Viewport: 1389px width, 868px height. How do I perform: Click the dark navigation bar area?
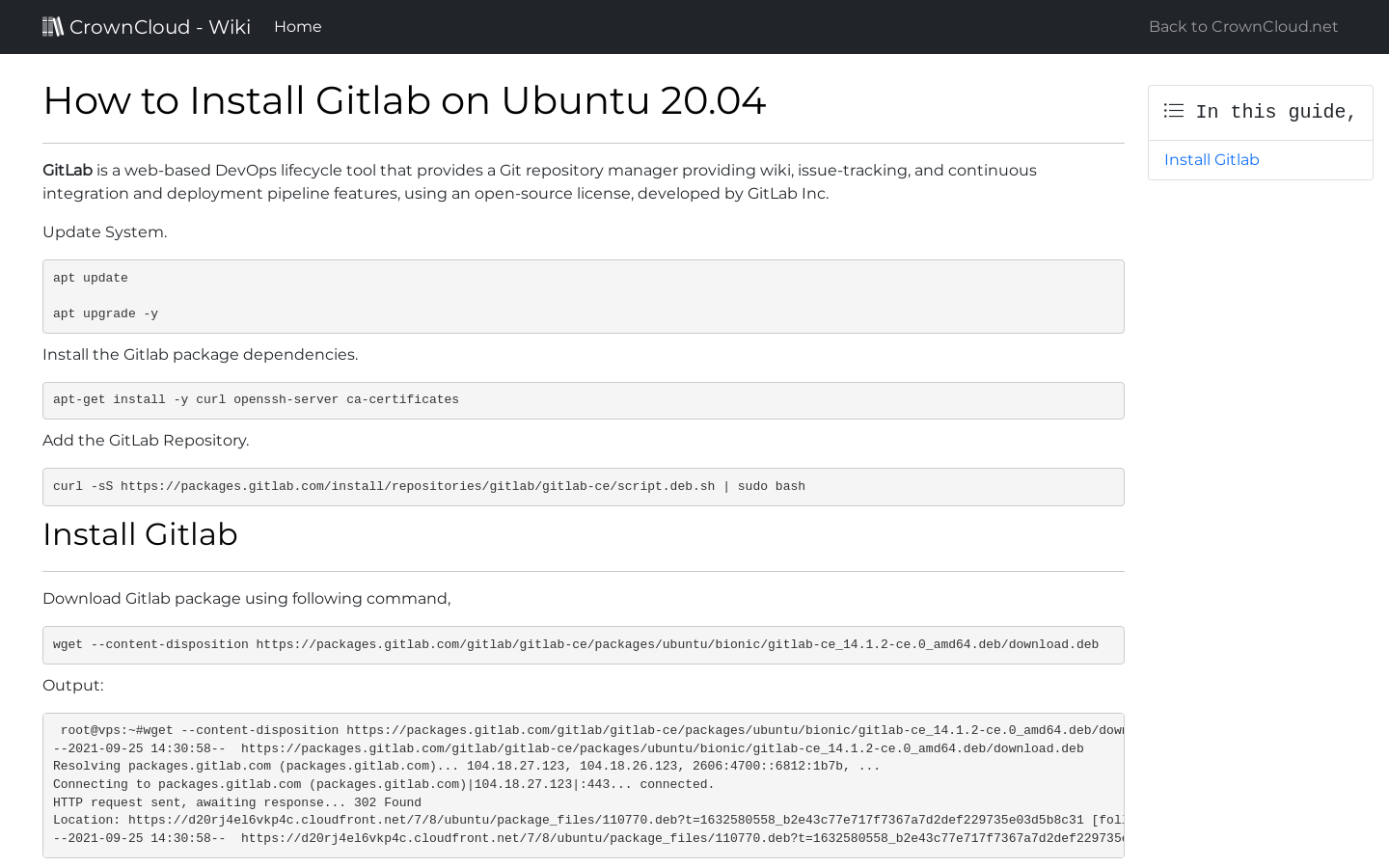pos(675,26)
